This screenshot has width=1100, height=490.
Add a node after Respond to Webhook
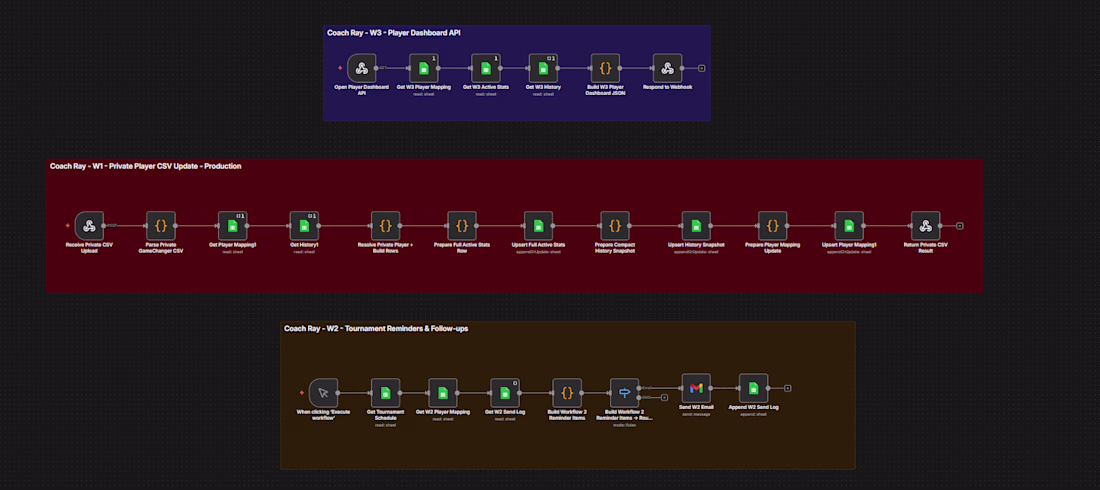pyautogui.click(x=702, y=68)
